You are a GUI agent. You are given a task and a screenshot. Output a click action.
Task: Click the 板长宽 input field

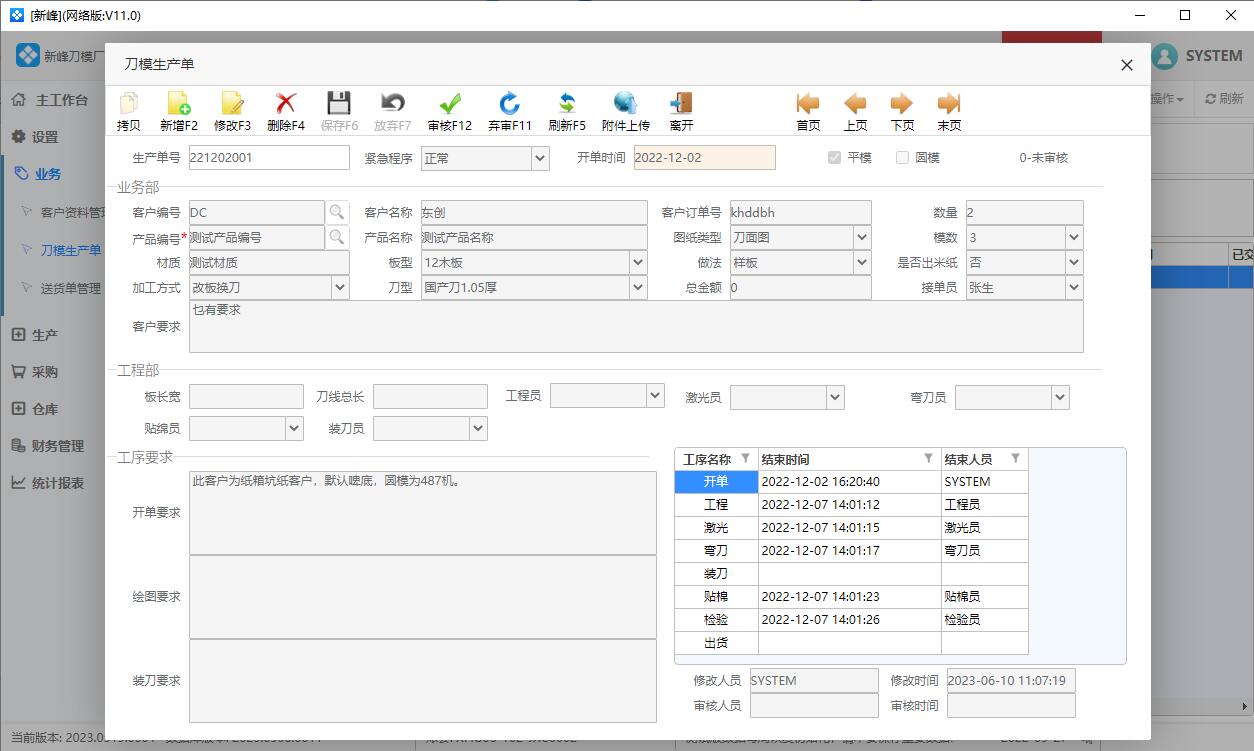pyautogui.click(x=246, y=397)
